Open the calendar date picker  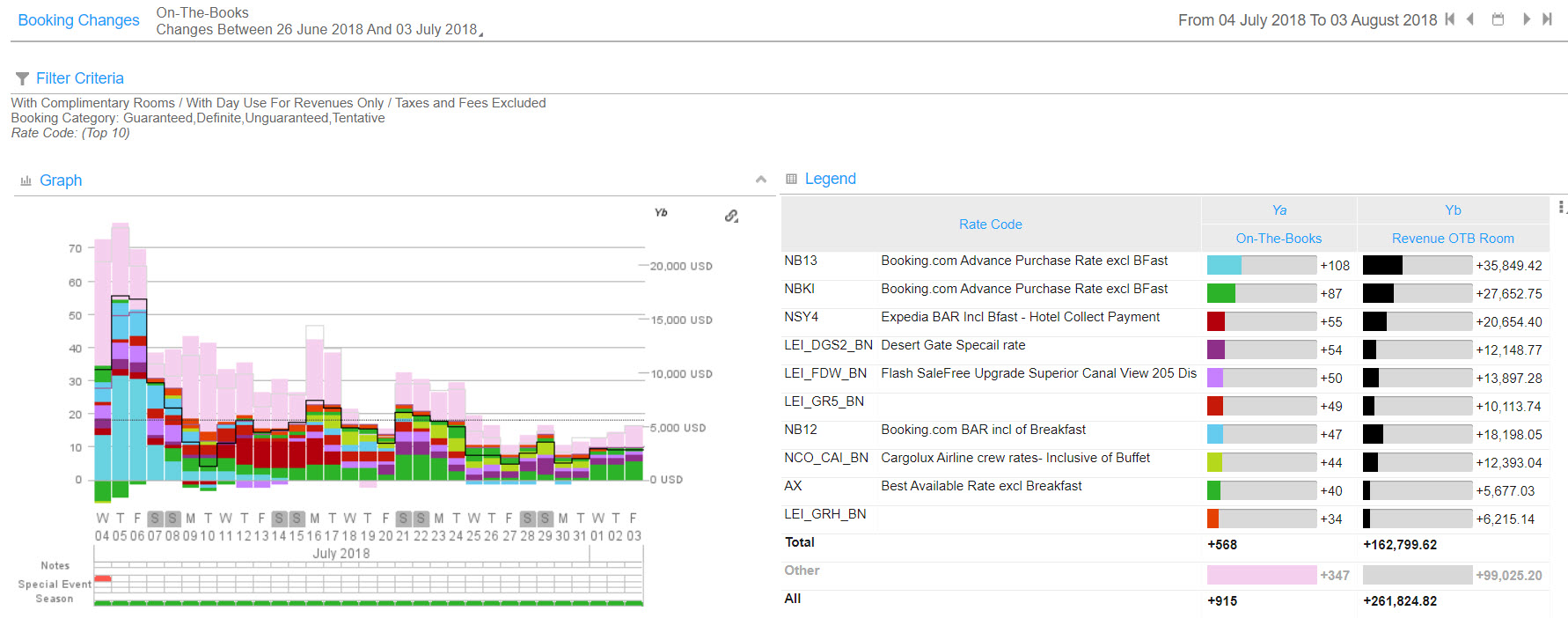1498,19
